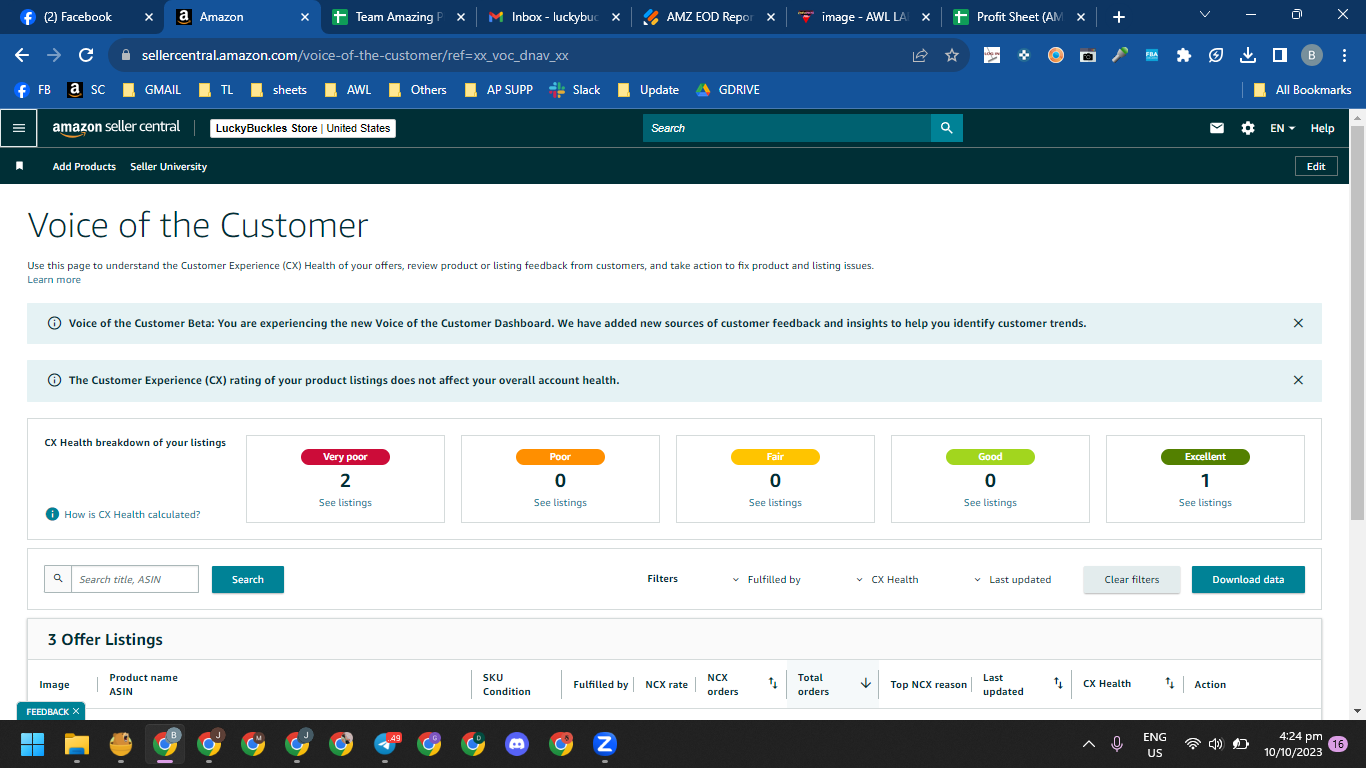Click the Help link in the header
Image resolution: width=1366 pixels, height=768 pixels.
pos(1322,128)
